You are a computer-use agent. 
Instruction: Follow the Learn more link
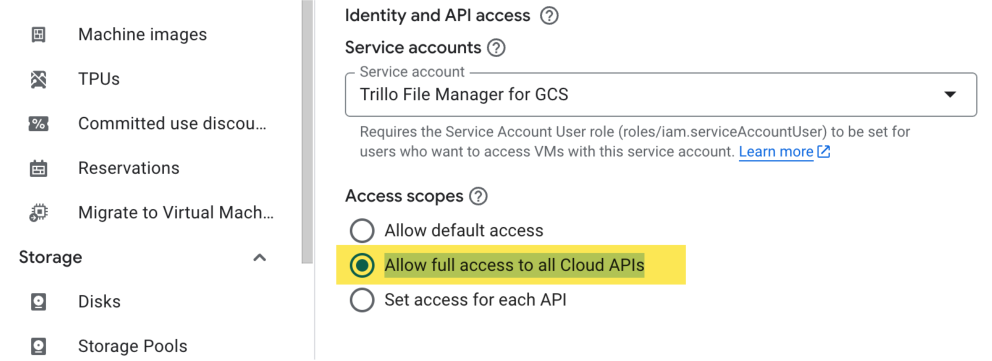(776, 152)
